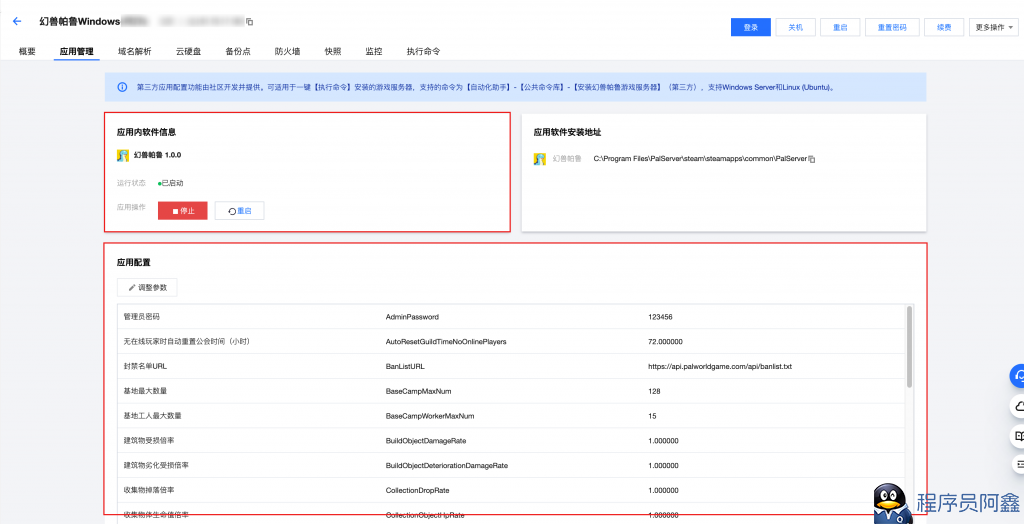Viewport: 1024px width, 524px height.
Task: Click the 72.000000 value
Action: point(665,342)
